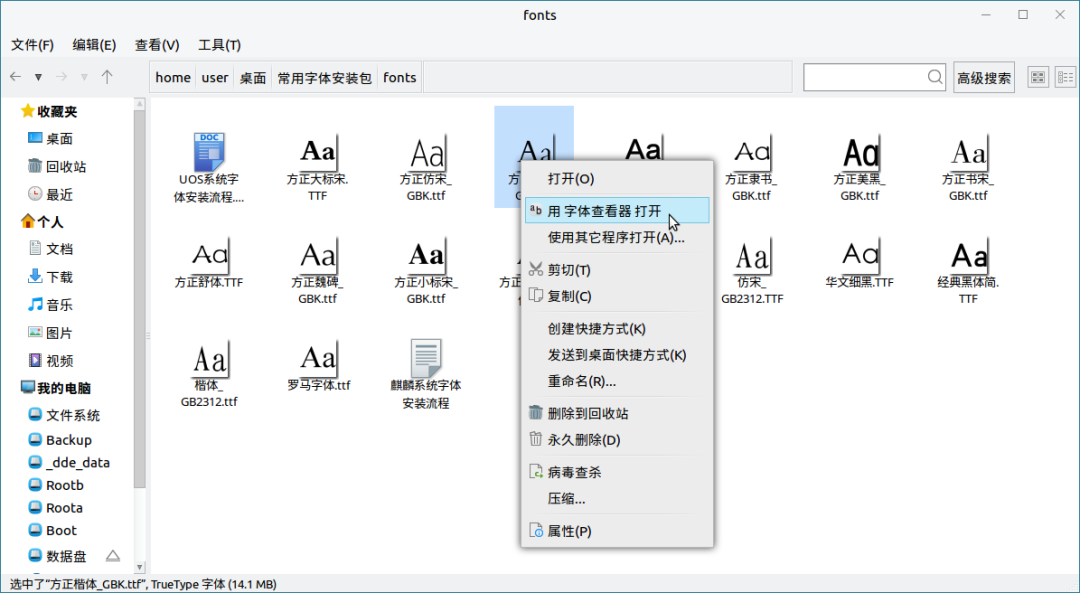Screen dimensions: 1080x593
Task: Choose 用 字体查看器 打开
Action: click(x=617, y=211)
